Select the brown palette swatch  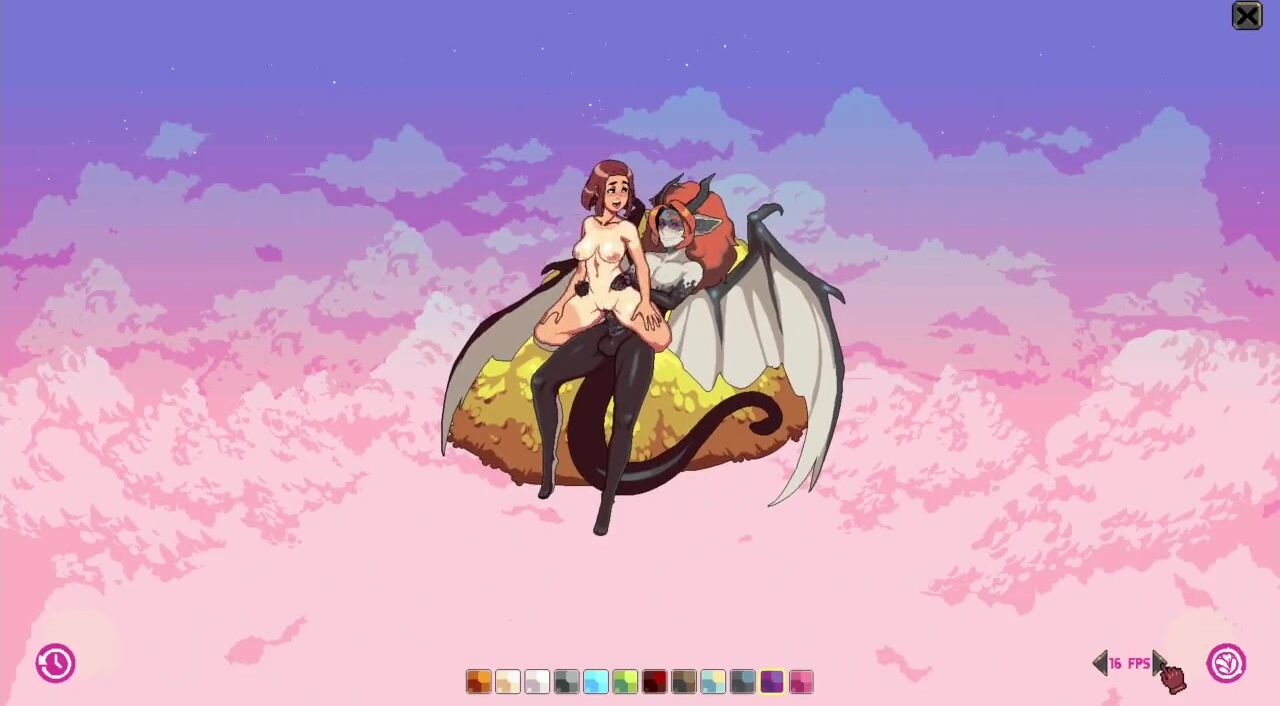684,682
